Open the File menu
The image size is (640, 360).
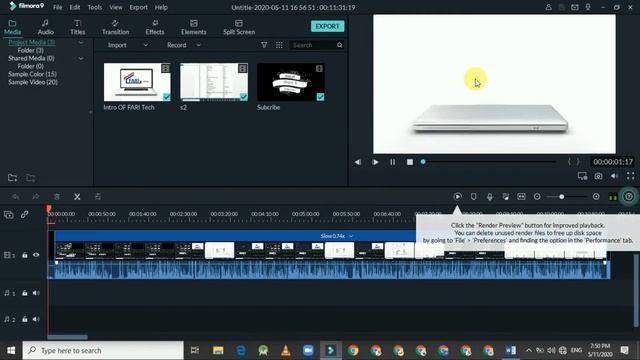click(x=58, y=7)
